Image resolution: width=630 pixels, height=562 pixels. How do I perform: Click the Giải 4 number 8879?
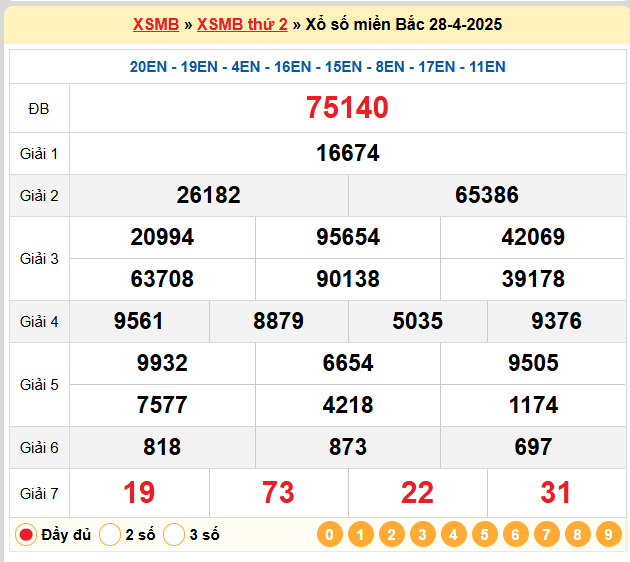tap(278, 321)
